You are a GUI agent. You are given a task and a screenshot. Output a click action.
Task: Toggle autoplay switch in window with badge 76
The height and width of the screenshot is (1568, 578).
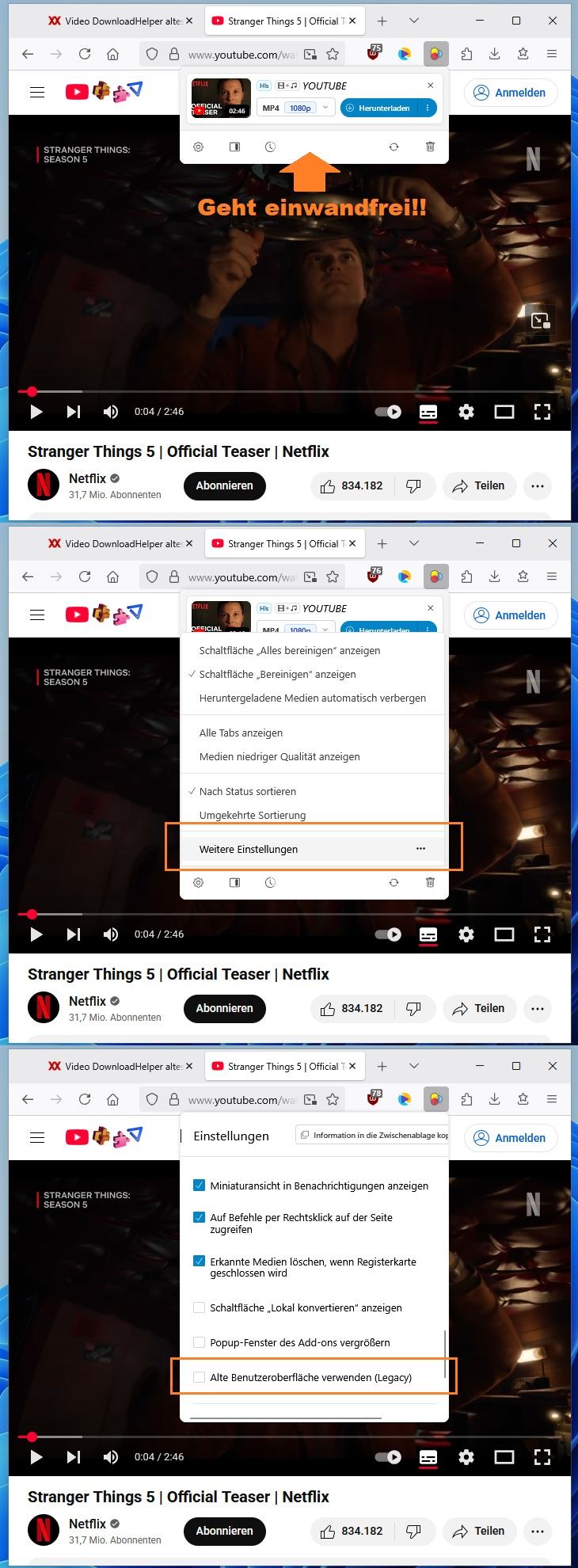388,934
